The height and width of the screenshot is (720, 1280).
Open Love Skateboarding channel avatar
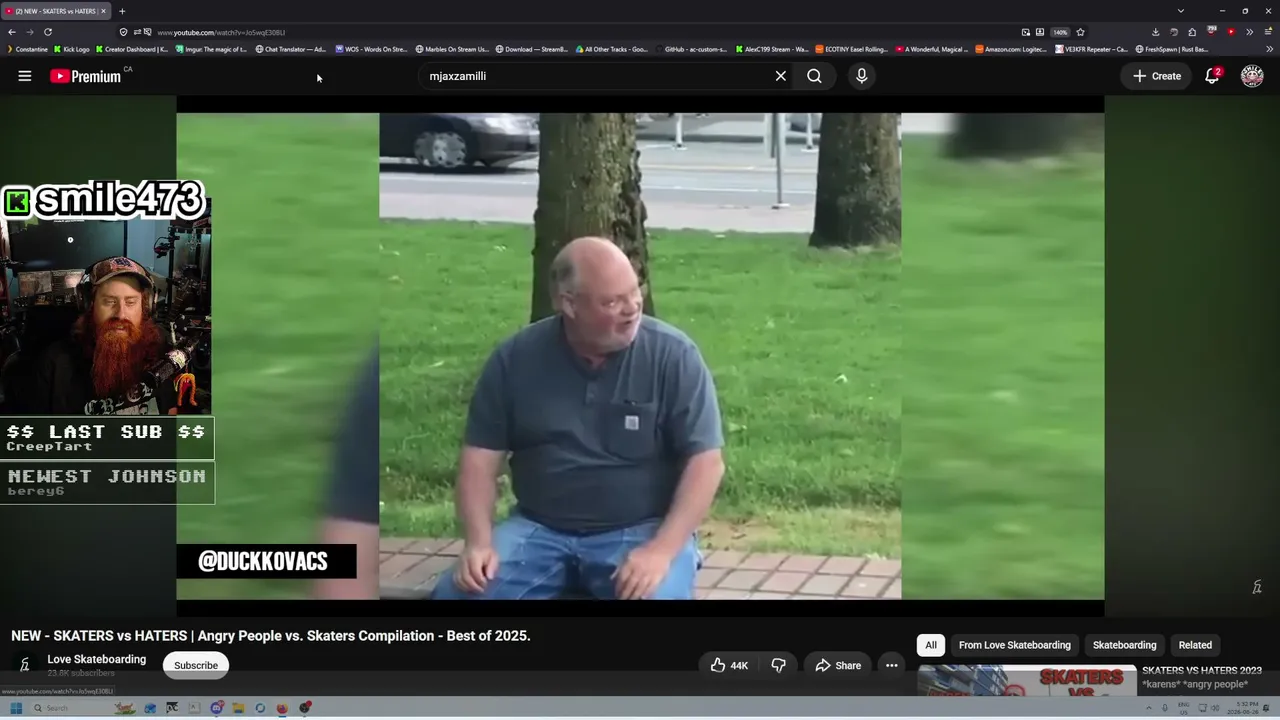point(25,664)
